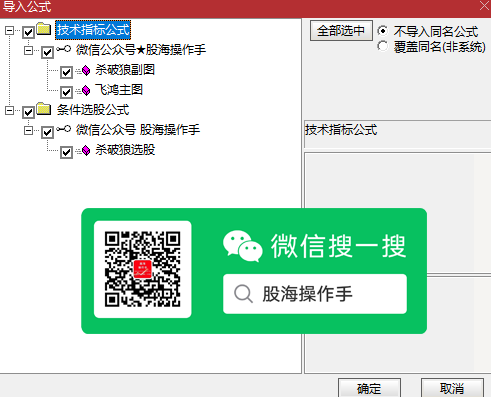491x397 pixels.
Task: Select the 飞鸿主图 formula row
Action: coord(119,90)
